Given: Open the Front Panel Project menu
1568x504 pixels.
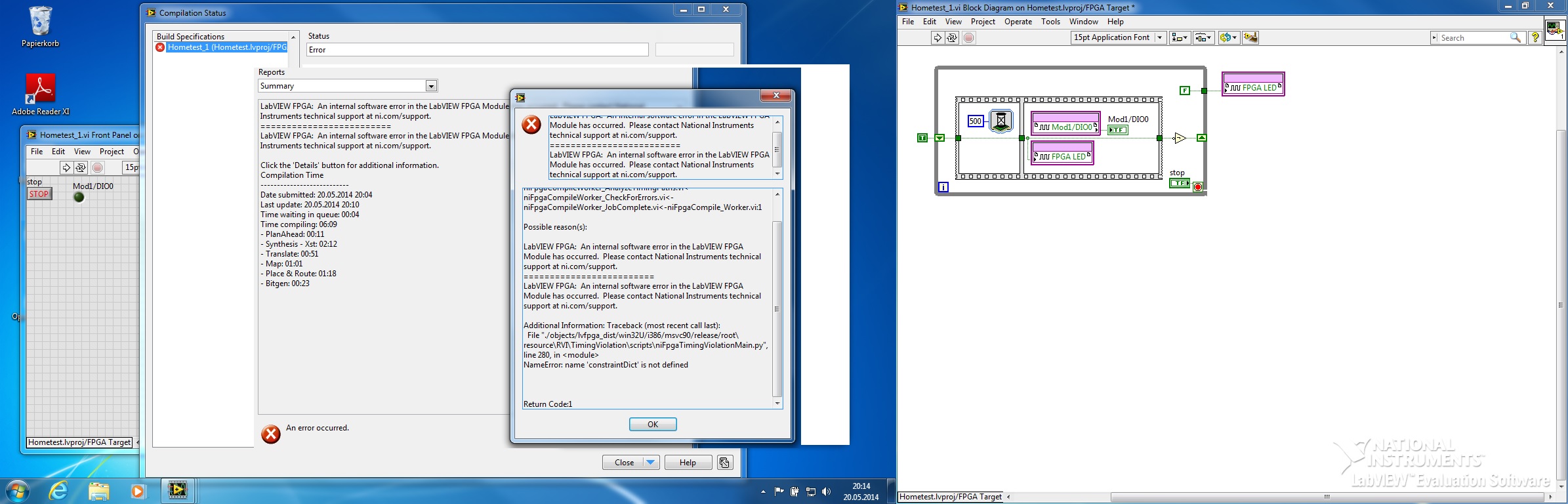Looking at the screenshot, I should (x=112, y=152).
